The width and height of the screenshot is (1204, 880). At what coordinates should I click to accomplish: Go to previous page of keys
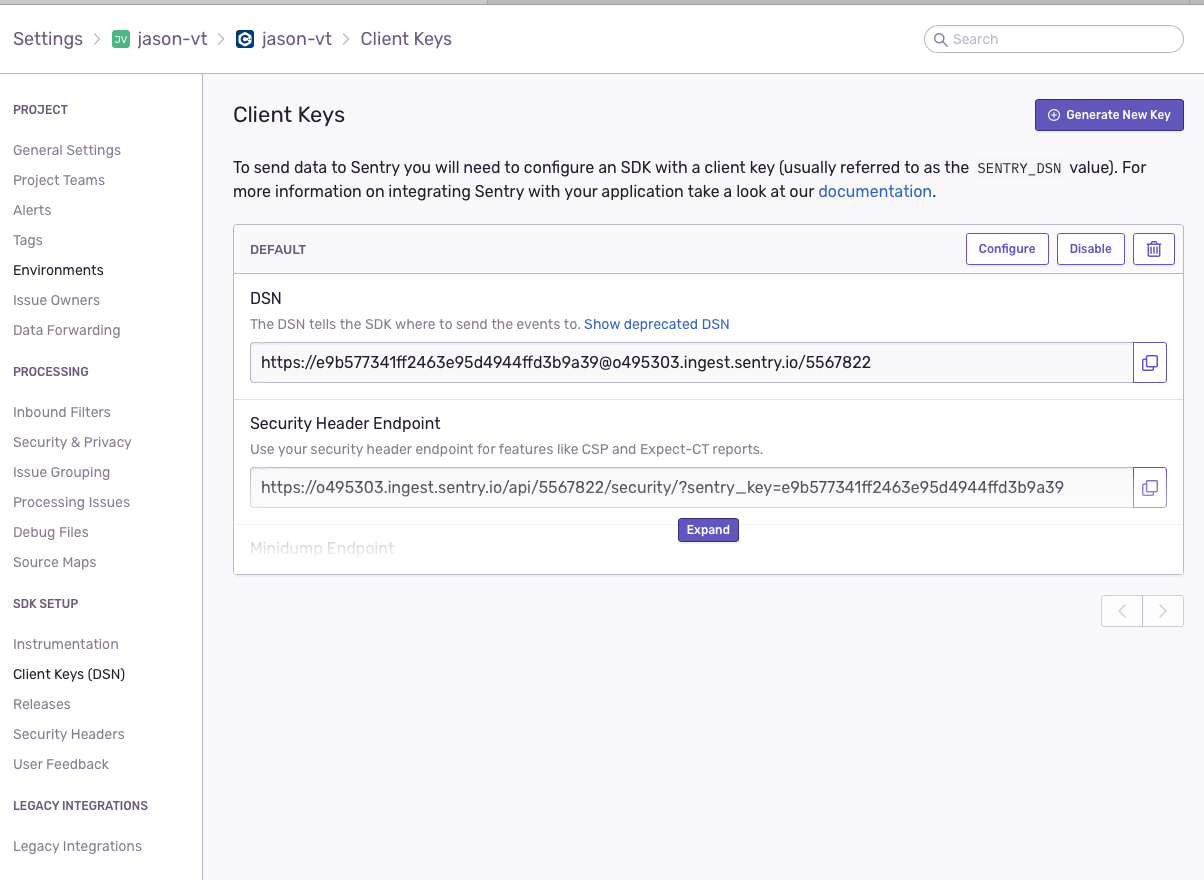click(1122, 611)
